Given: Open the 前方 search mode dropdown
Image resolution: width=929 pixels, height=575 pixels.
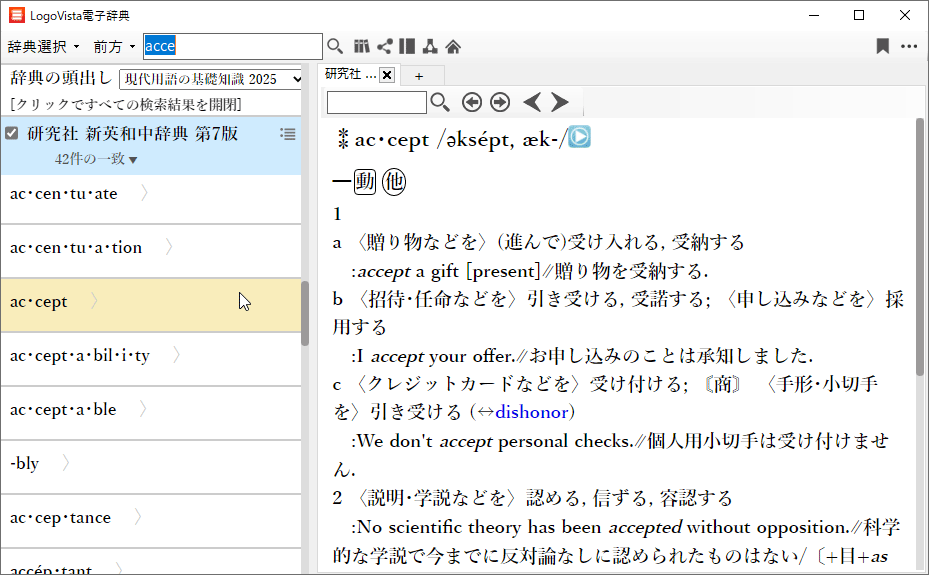Looking at the screenshot, I should pyautogui.click(x=114, y=47).
